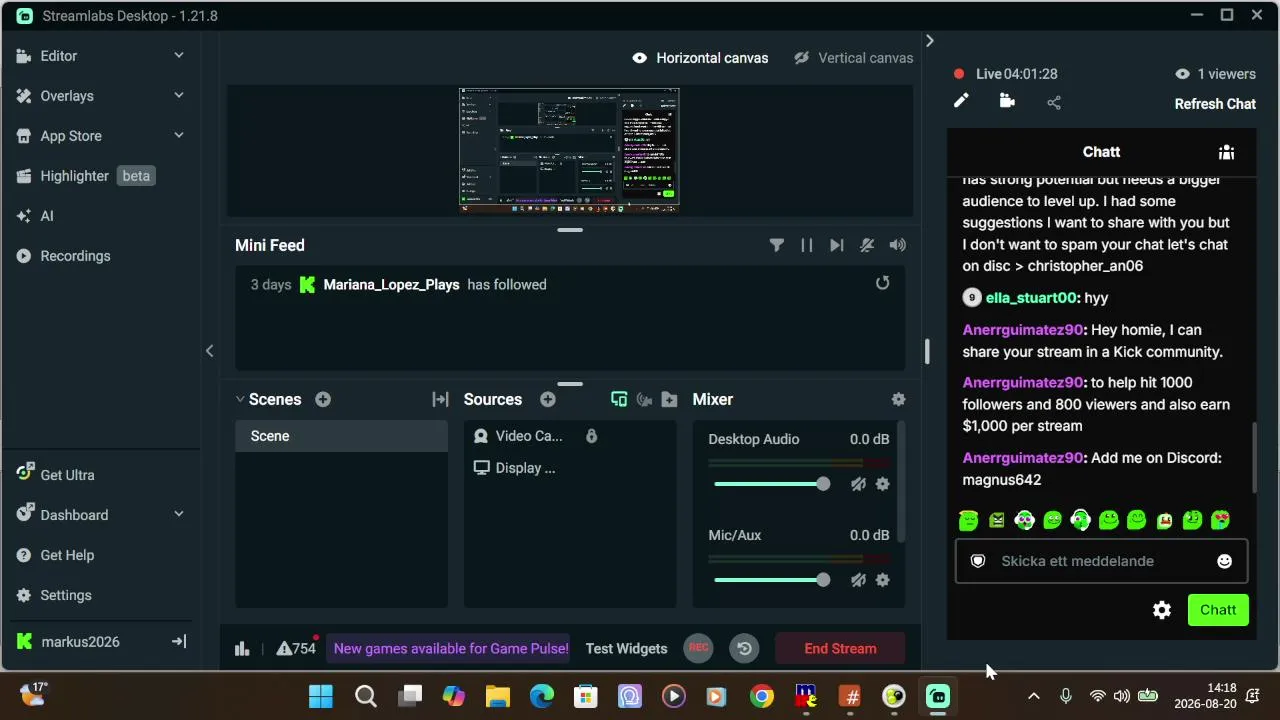The height and width of the screenshot is (720, 1280).
Task: Click the share stream icon
Action: coord(1054,102)
